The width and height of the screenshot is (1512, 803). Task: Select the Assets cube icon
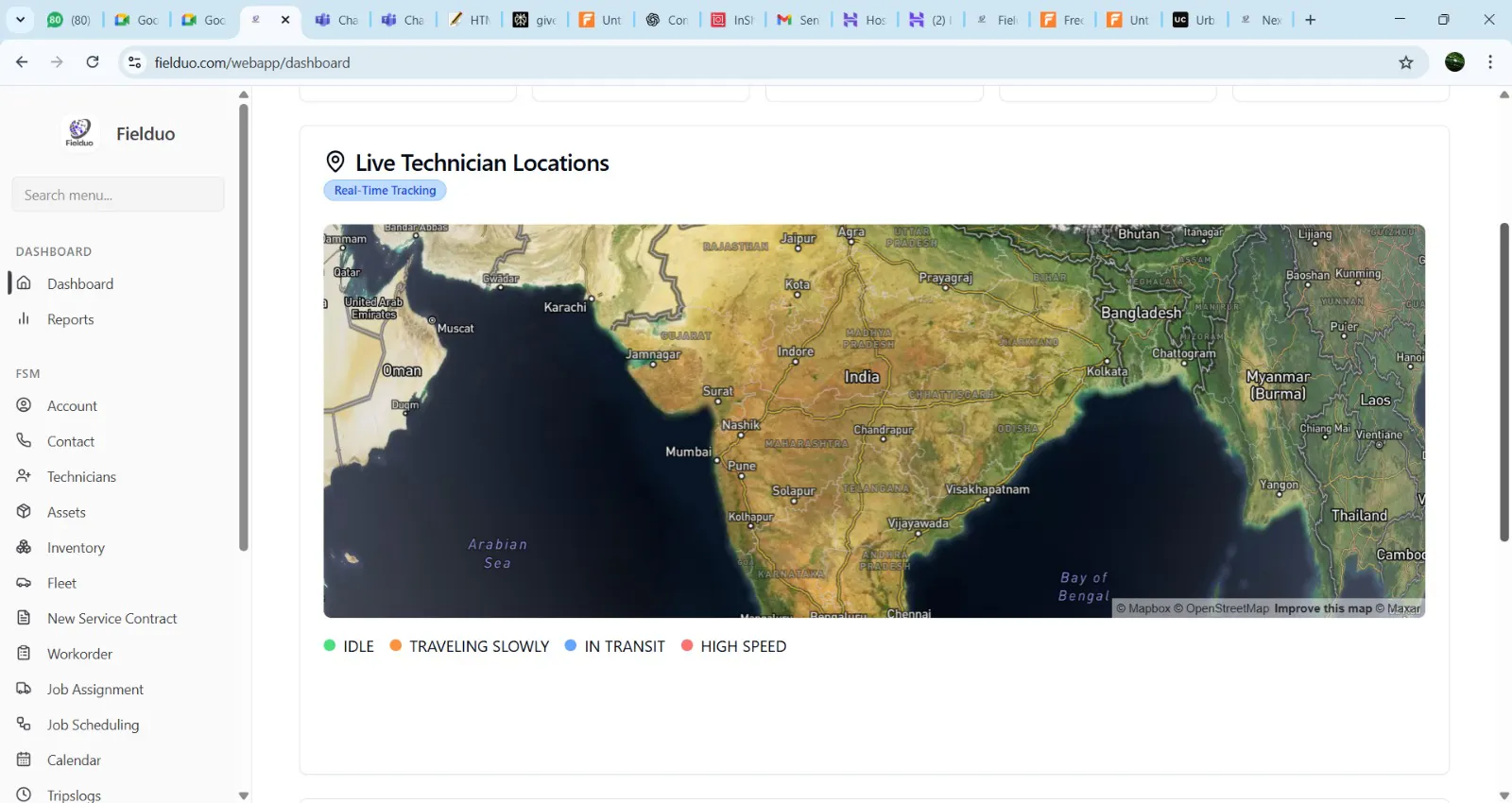click(x=24, y=512)
